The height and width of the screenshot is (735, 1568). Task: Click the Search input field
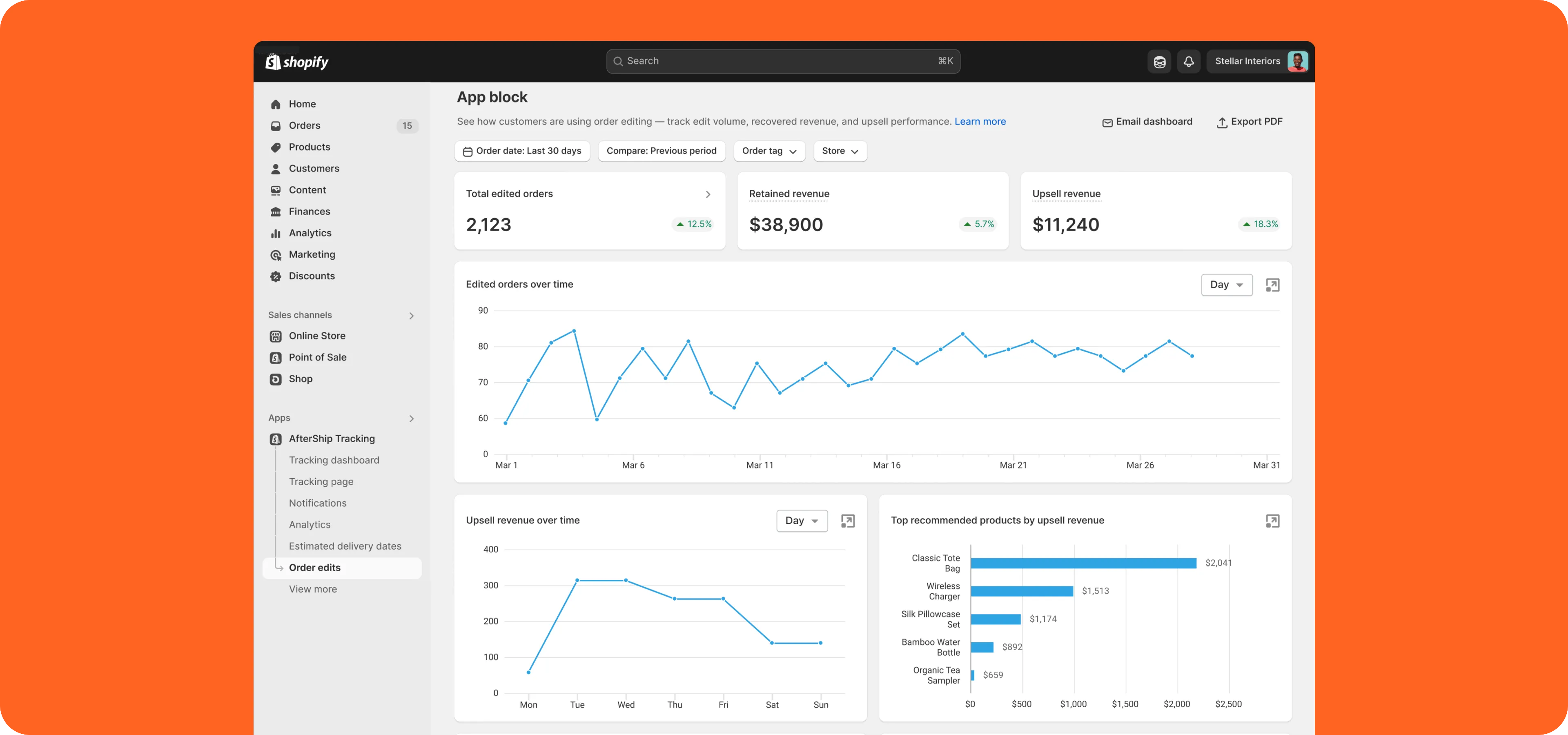coord(783,61)
